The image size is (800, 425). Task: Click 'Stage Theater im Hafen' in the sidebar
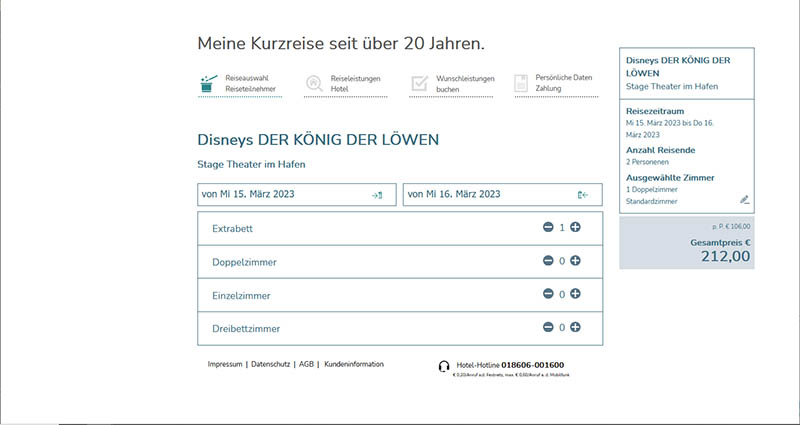pyautogui.click(x=672, y=86)
